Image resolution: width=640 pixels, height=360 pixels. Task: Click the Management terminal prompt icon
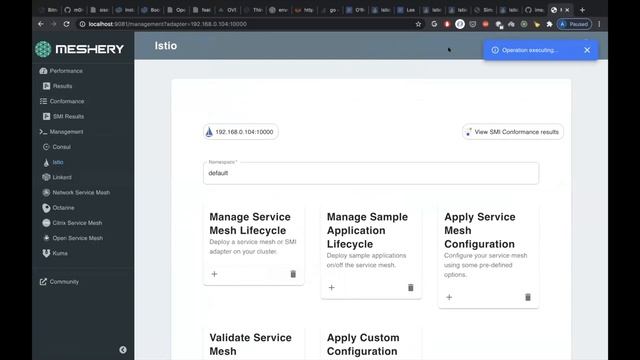43,132
